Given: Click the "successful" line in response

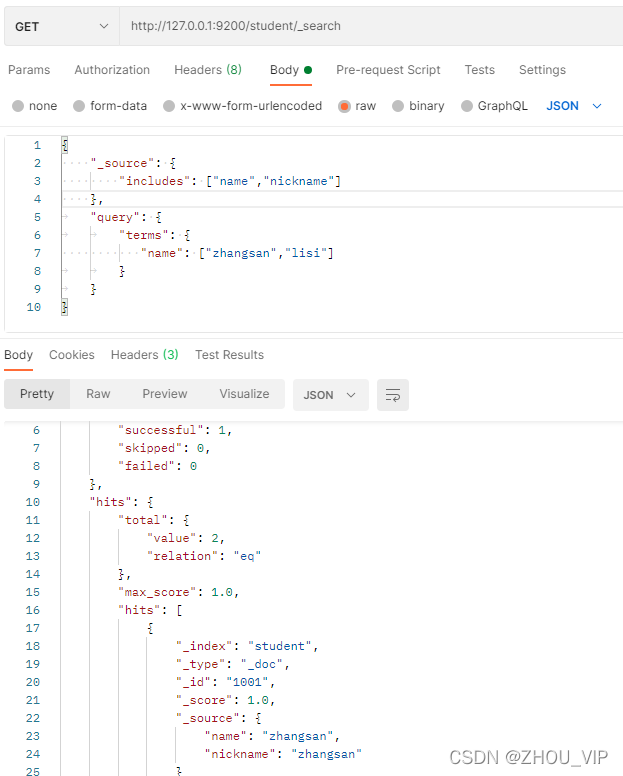Looking at the screenshot, I should (175, 430).
